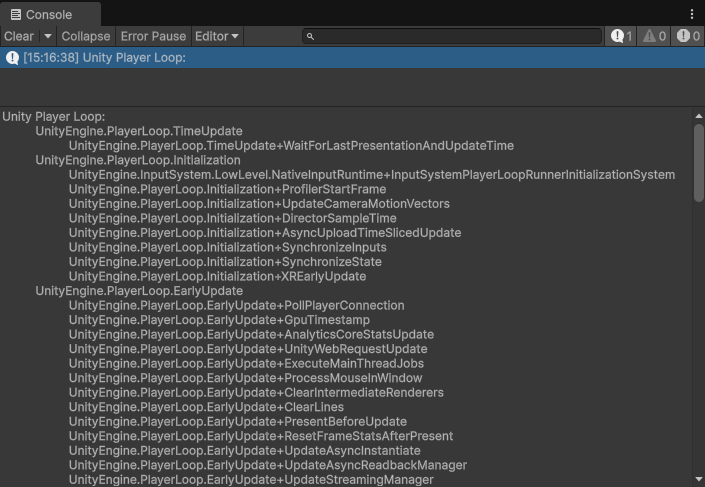Click the EarlyUpdate+ClearLines line
This screenshot has width=705, height=487.
click(206, 407)
